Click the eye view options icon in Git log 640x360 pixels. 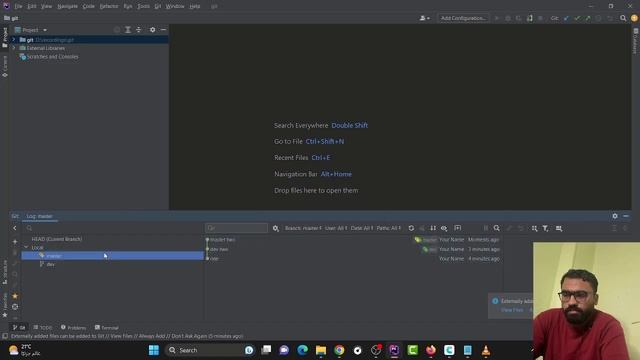pos(444,228)
